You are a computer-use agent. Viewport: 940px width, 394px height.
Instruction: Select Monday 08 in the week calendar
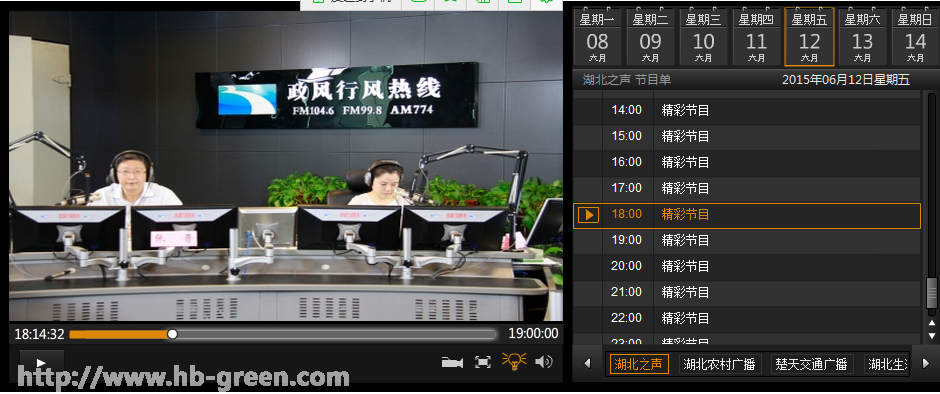(597, 37)
